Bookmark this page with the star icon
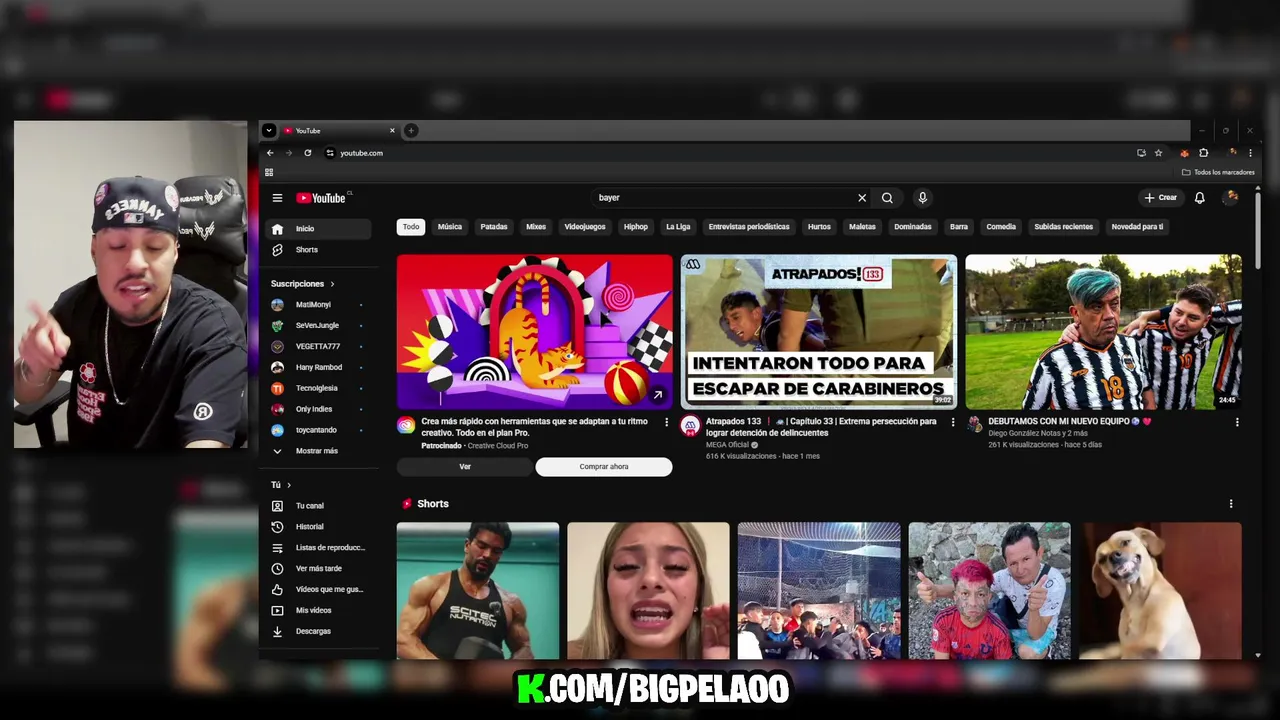Screen dimensions: 1280x720 (x=1159, y=153)
